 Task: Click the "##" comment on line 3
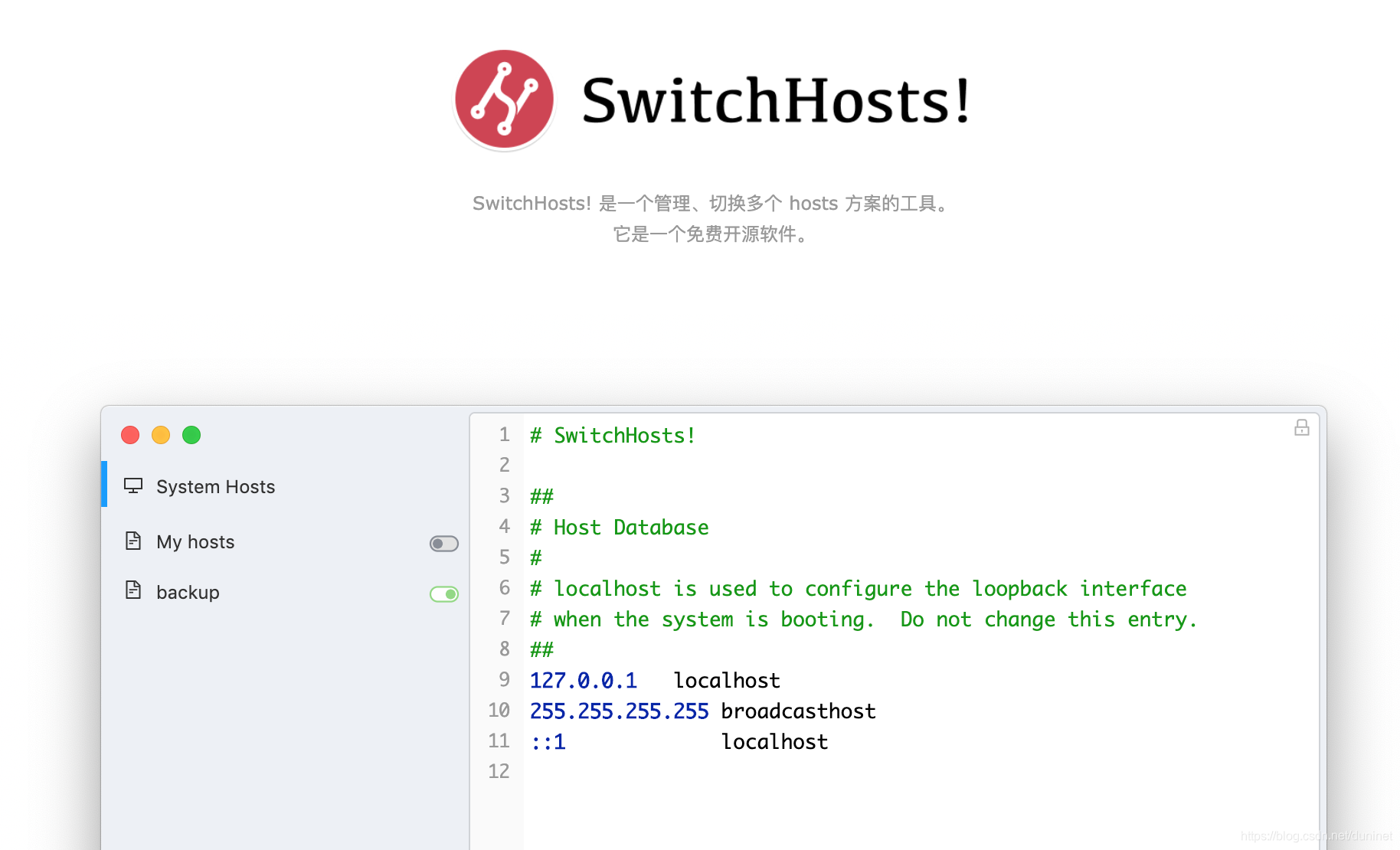[541, 497]
